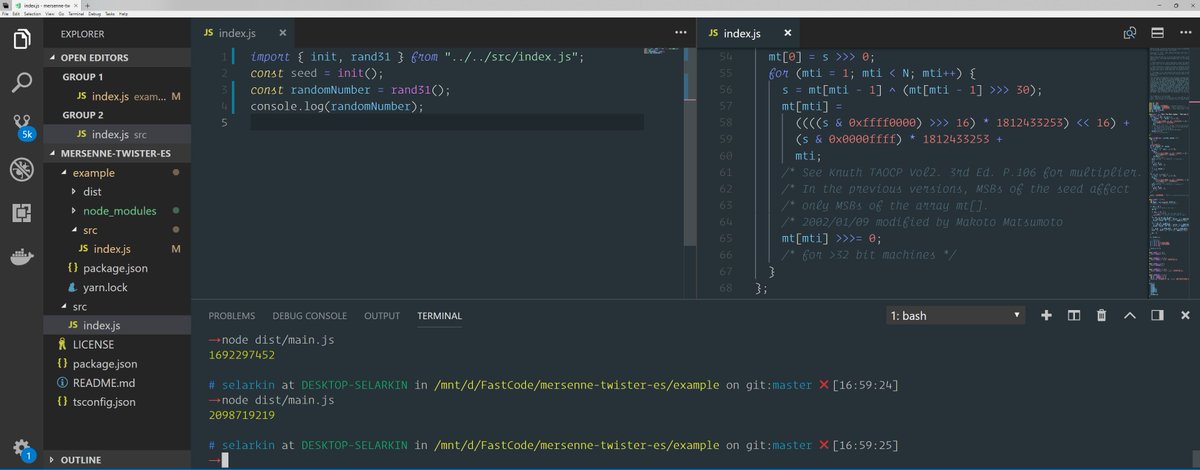Viewport: 1200px width, 470px height.
Task: Activate the right index.js editor tab
Action: [750, 33]
